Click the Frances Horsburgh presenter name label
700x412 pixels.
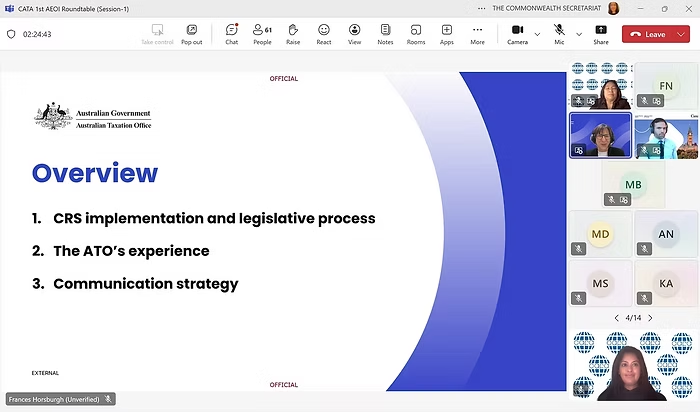(x=61, y=399)
